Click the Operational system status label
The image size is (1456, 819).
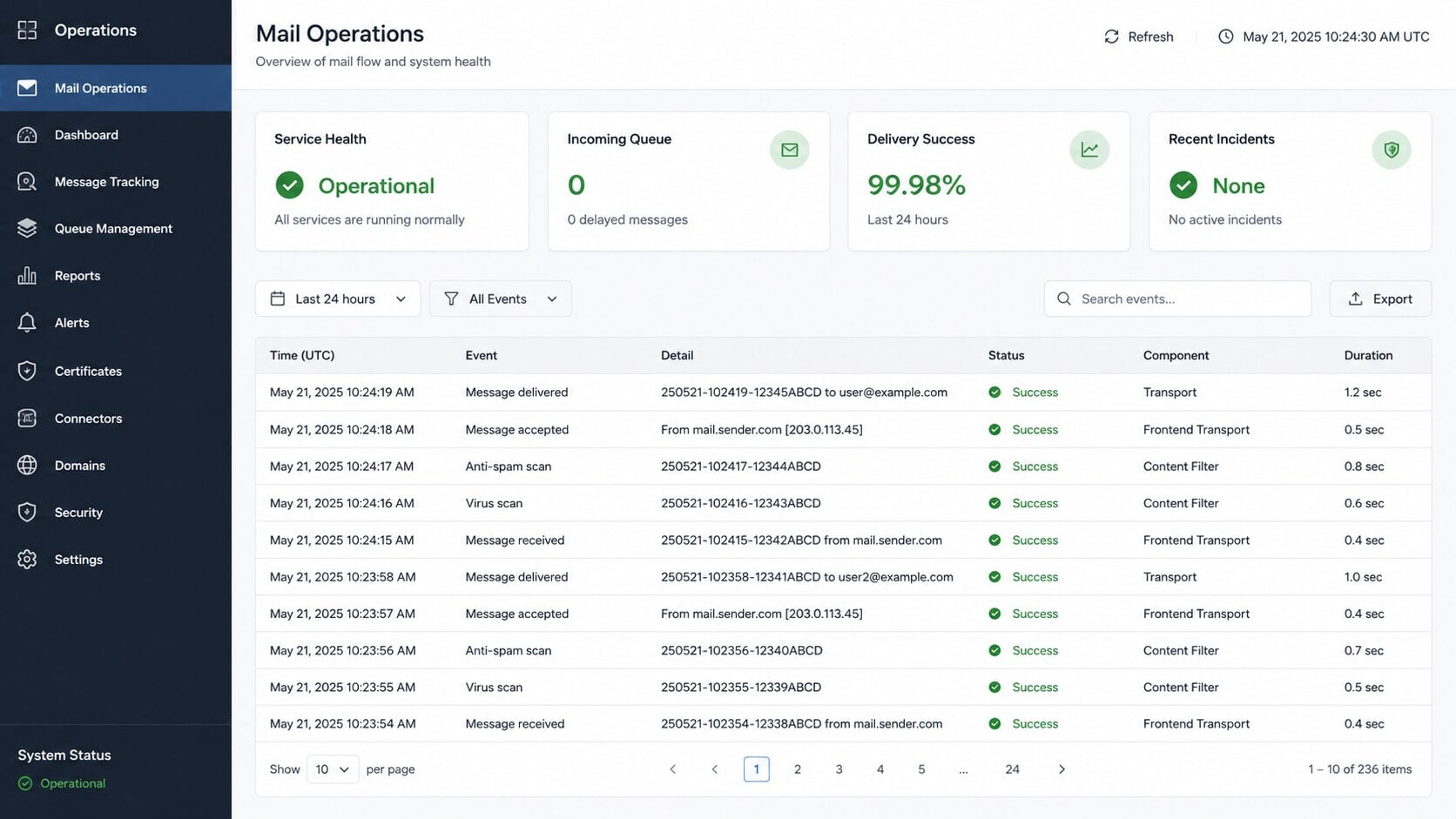pyautogui.click(x=73, y=783)
